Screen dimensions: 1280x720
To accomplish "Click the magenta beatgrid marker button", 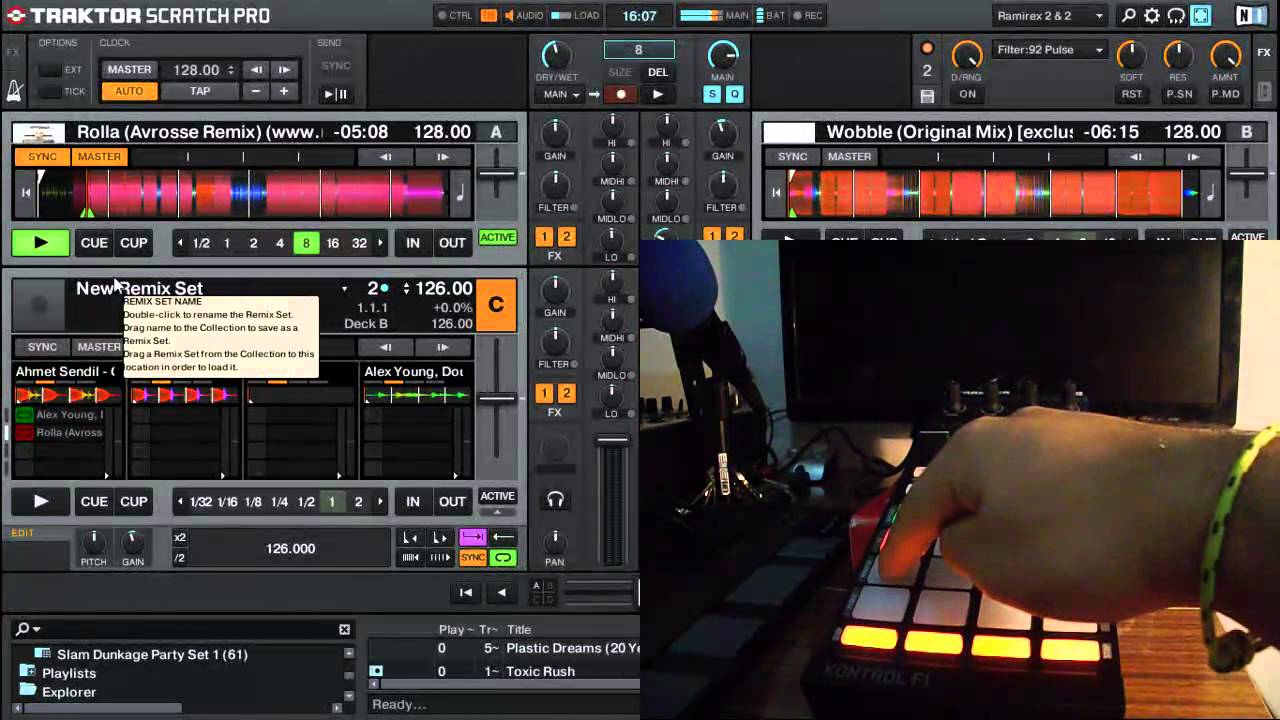I will [472, 538].
